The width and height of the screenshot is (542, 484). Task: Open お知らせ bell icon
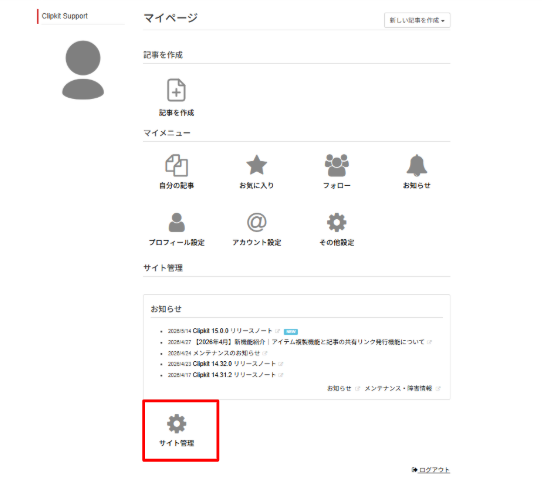click(417, 165)
